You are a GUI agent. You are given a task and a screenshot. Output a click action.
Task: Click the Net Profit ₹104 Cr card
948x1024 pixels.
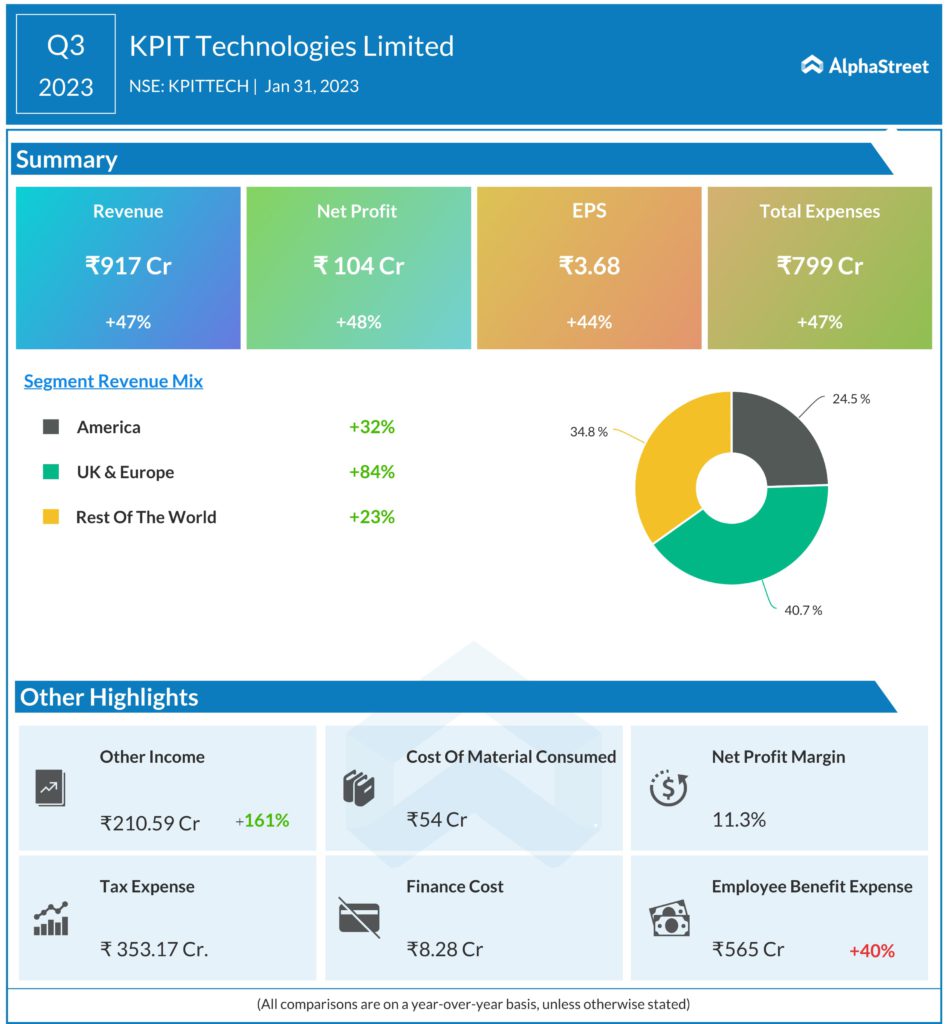(x=358, y=267)
